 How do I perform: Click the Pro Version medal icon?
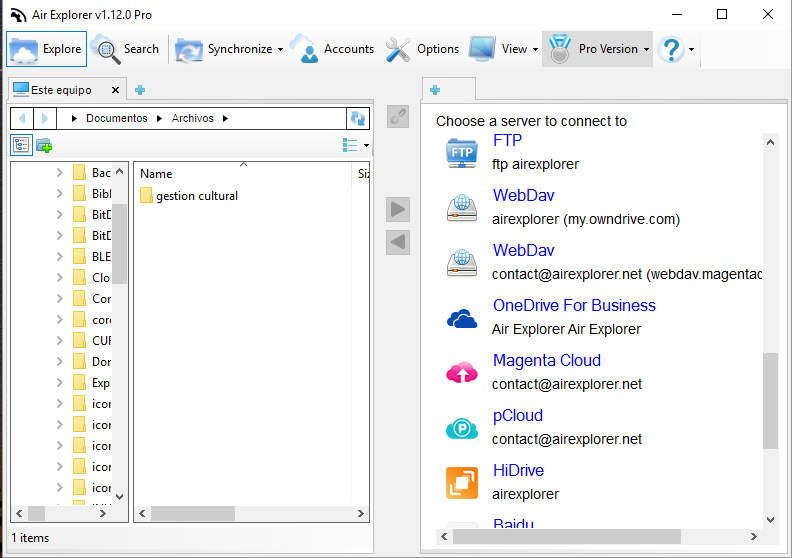pos(560,49)
